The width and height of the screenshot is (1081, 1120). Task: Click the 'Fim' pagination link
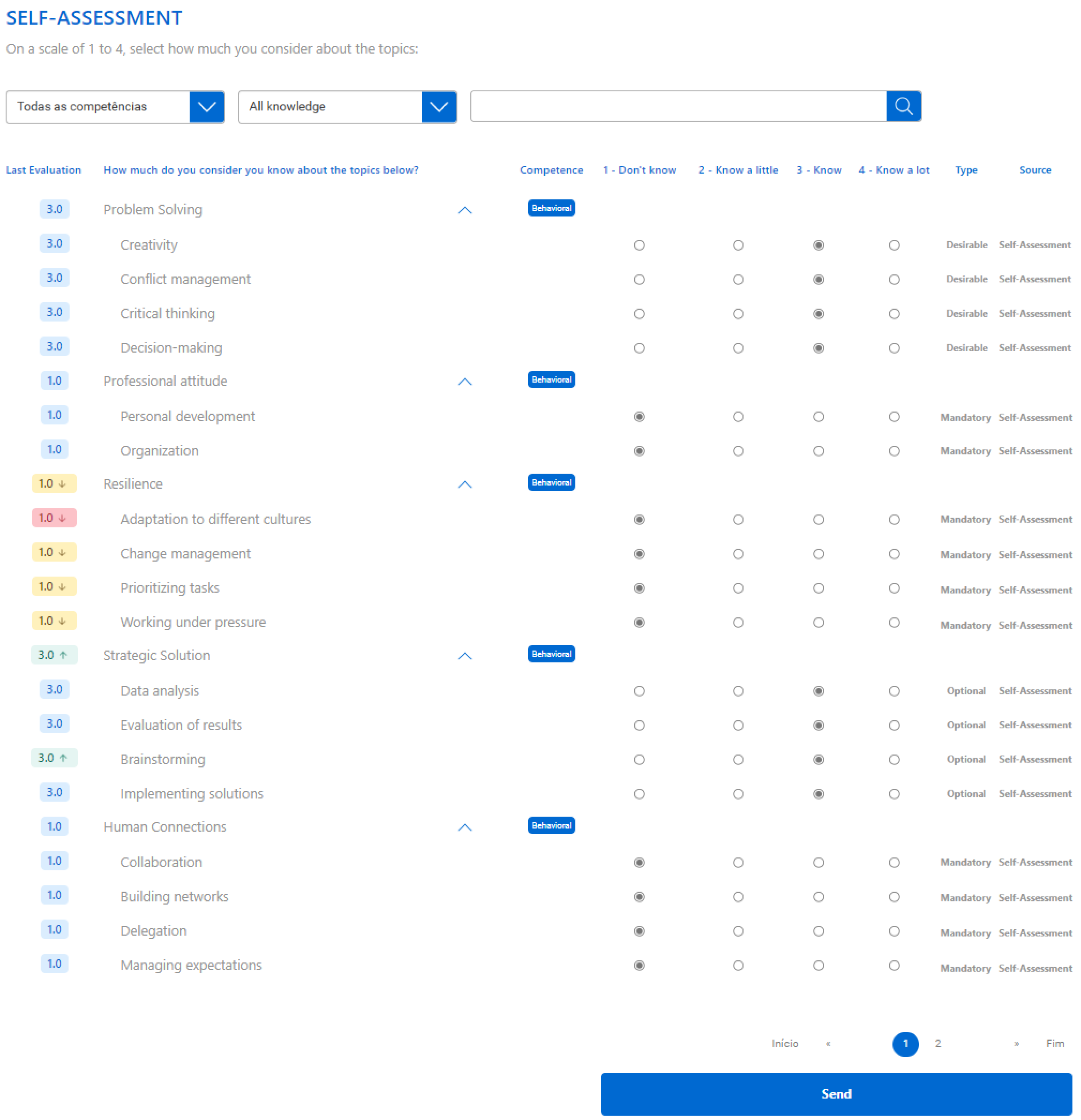(1054, 1044)
